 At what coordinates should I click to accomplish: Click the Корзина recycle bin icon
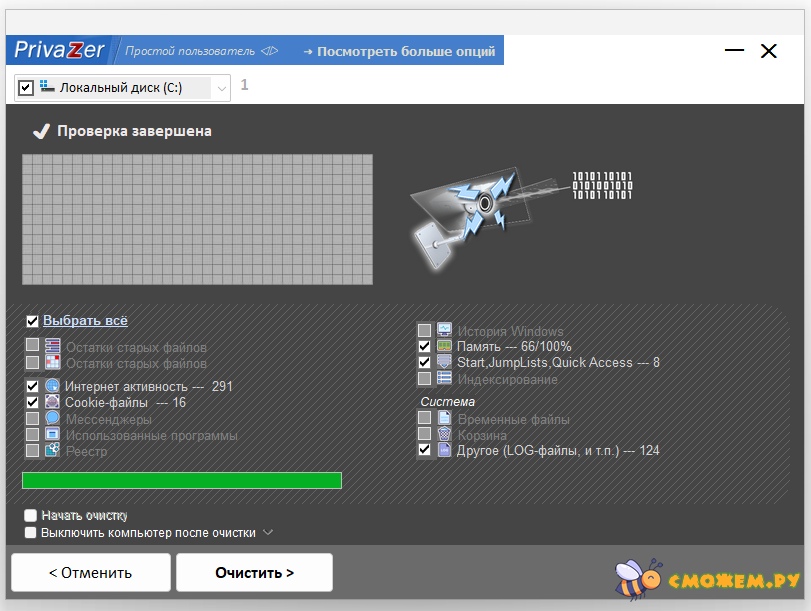point(445,434)
